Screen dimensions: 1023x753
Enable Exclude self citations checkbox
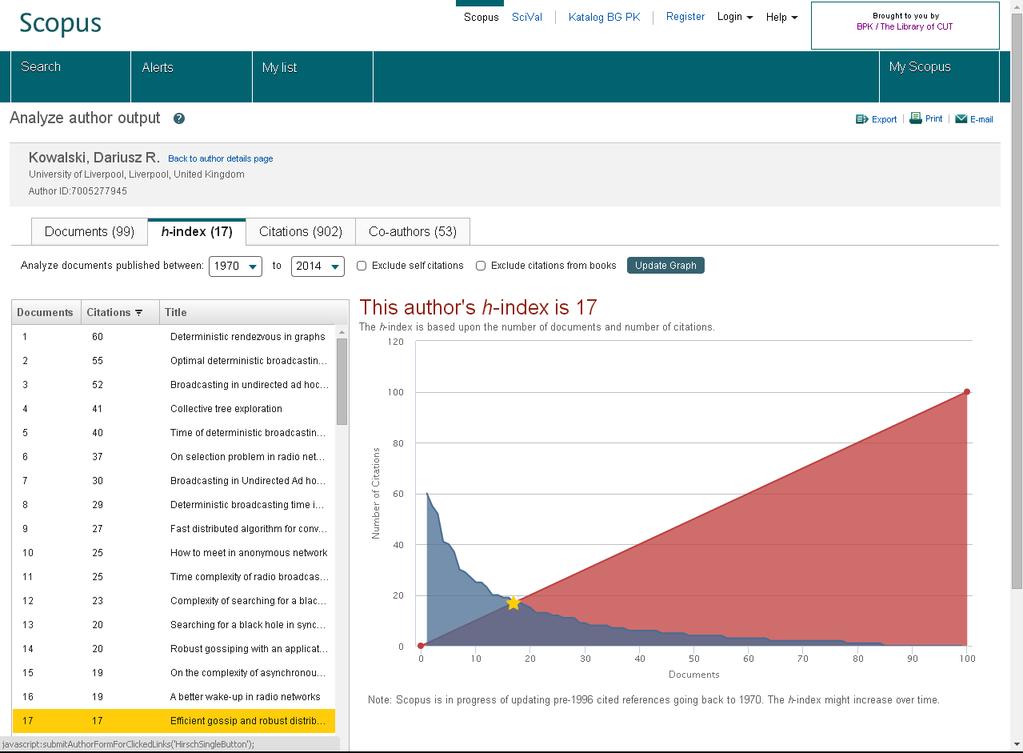point(361,266)
